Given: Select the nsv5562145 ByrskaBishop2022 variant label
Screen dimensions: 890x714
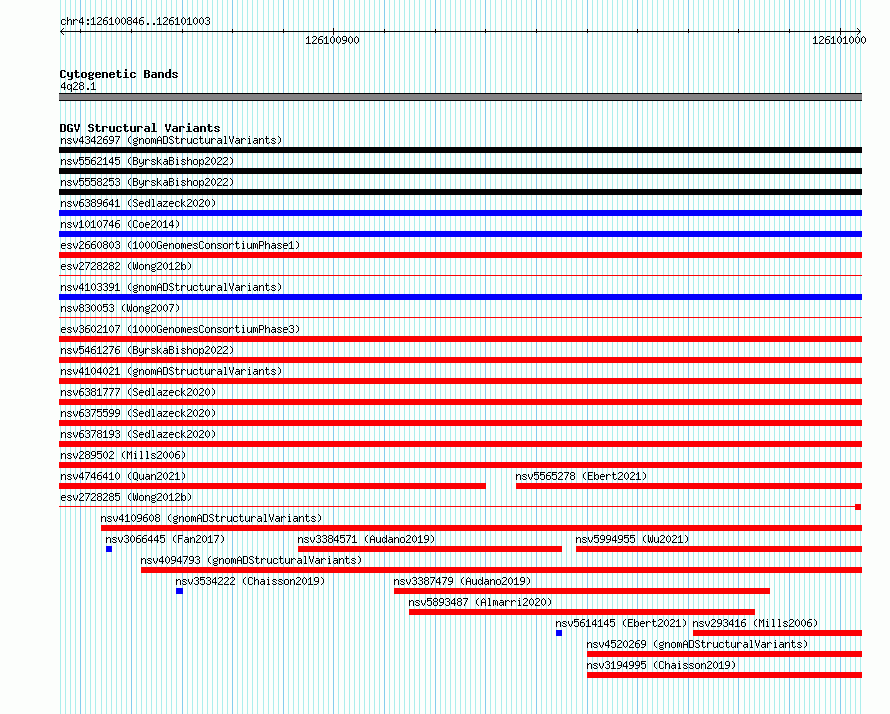Looking at the screenshot, I should [x=147, y=161].
